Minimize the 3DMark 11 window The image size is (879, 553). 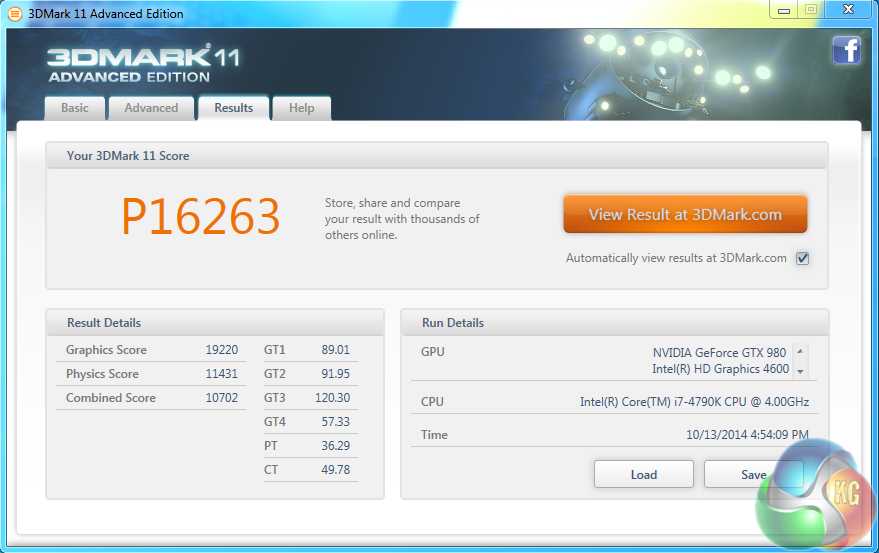click(784, 10)
